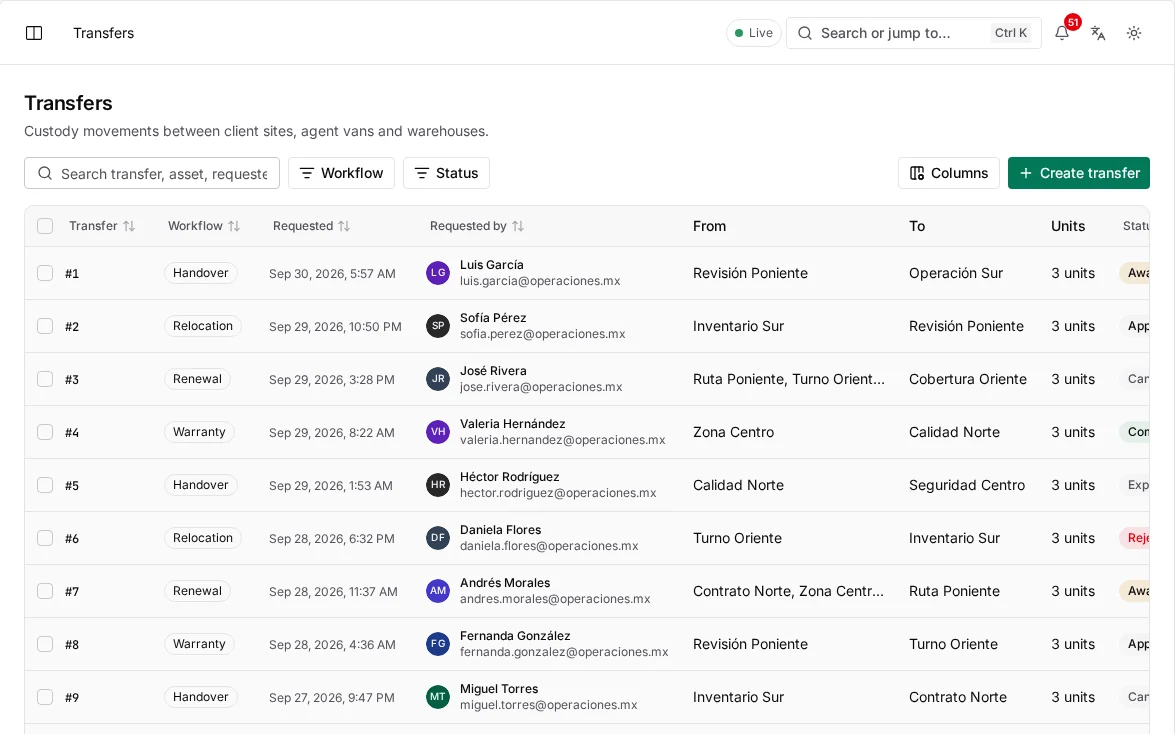Click Fernanda González name

point(515,636)
